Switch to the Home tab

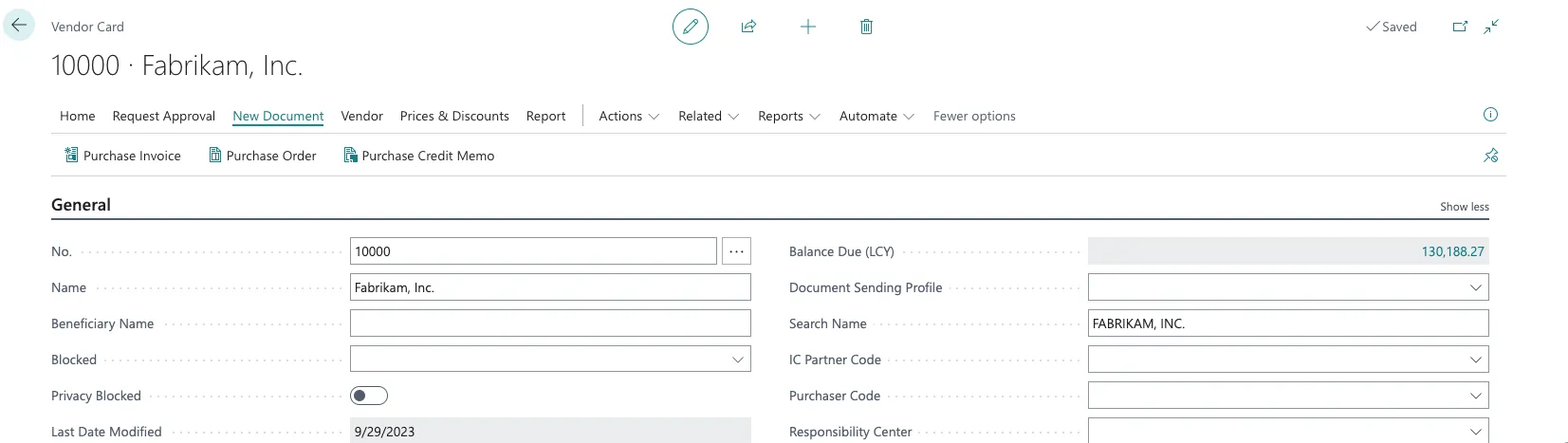point(78,116)
